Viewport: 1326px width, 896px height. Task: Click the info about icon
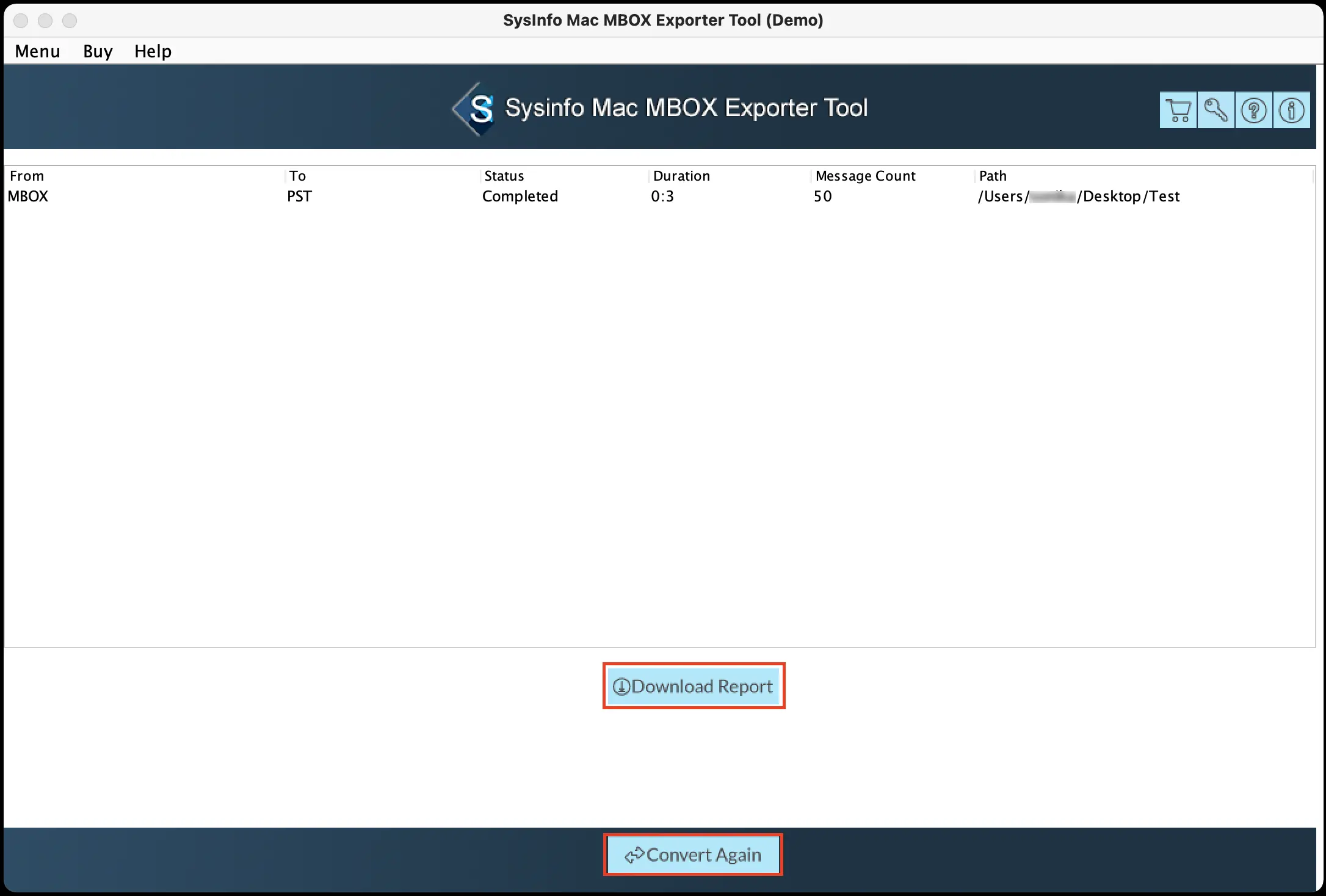coord(1291,110)
